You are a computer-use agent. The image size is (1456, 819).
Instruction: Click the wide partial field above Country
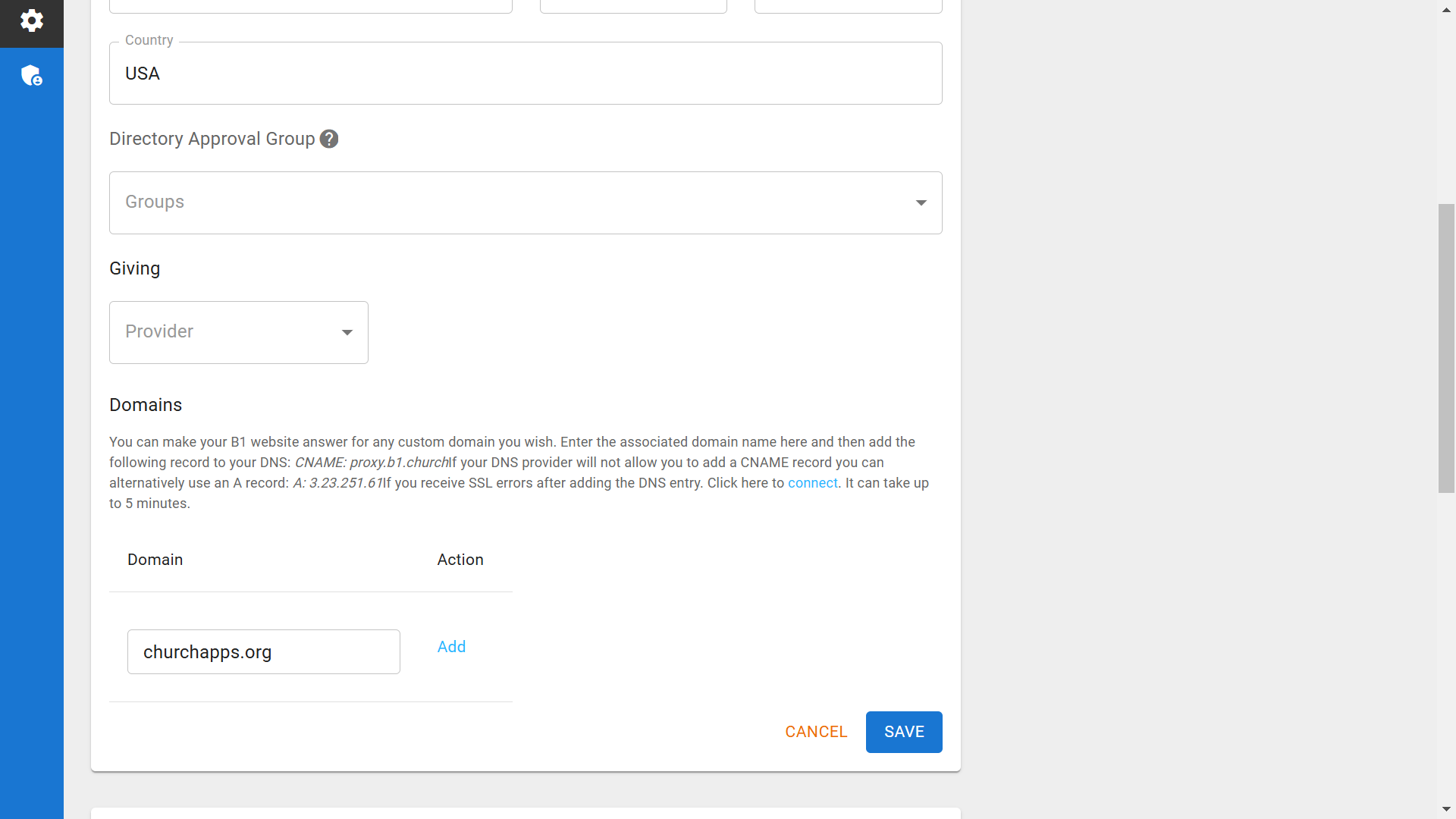(x=310, y=6)
